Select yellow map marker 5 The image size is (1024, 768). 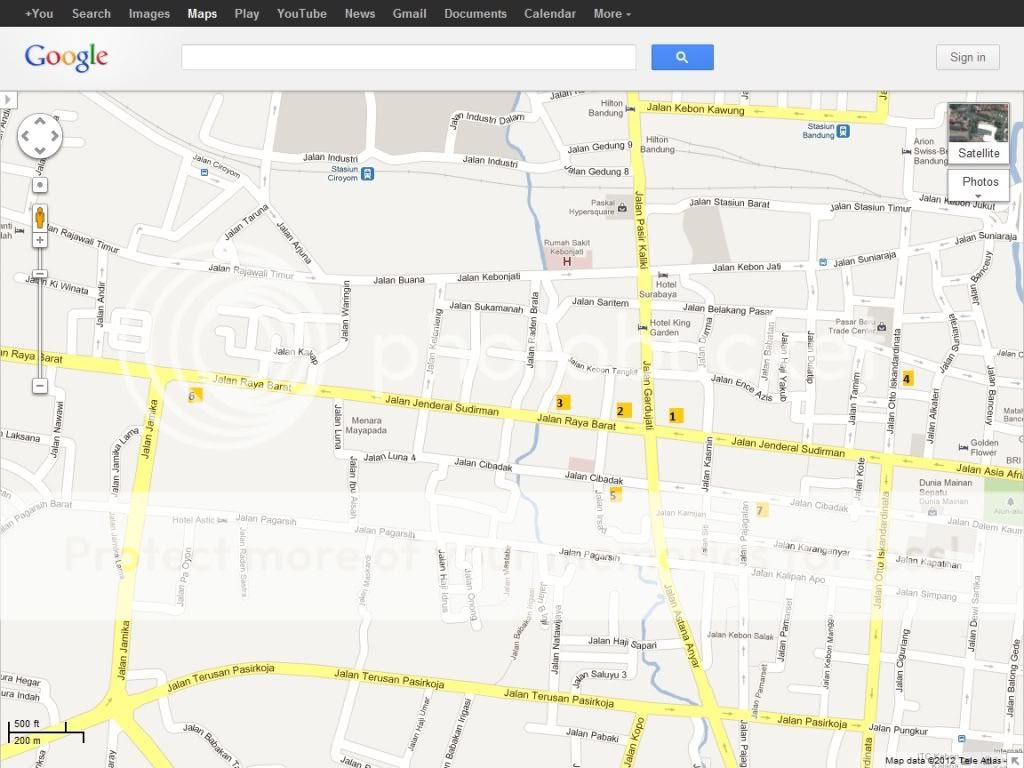coord(615,495)
